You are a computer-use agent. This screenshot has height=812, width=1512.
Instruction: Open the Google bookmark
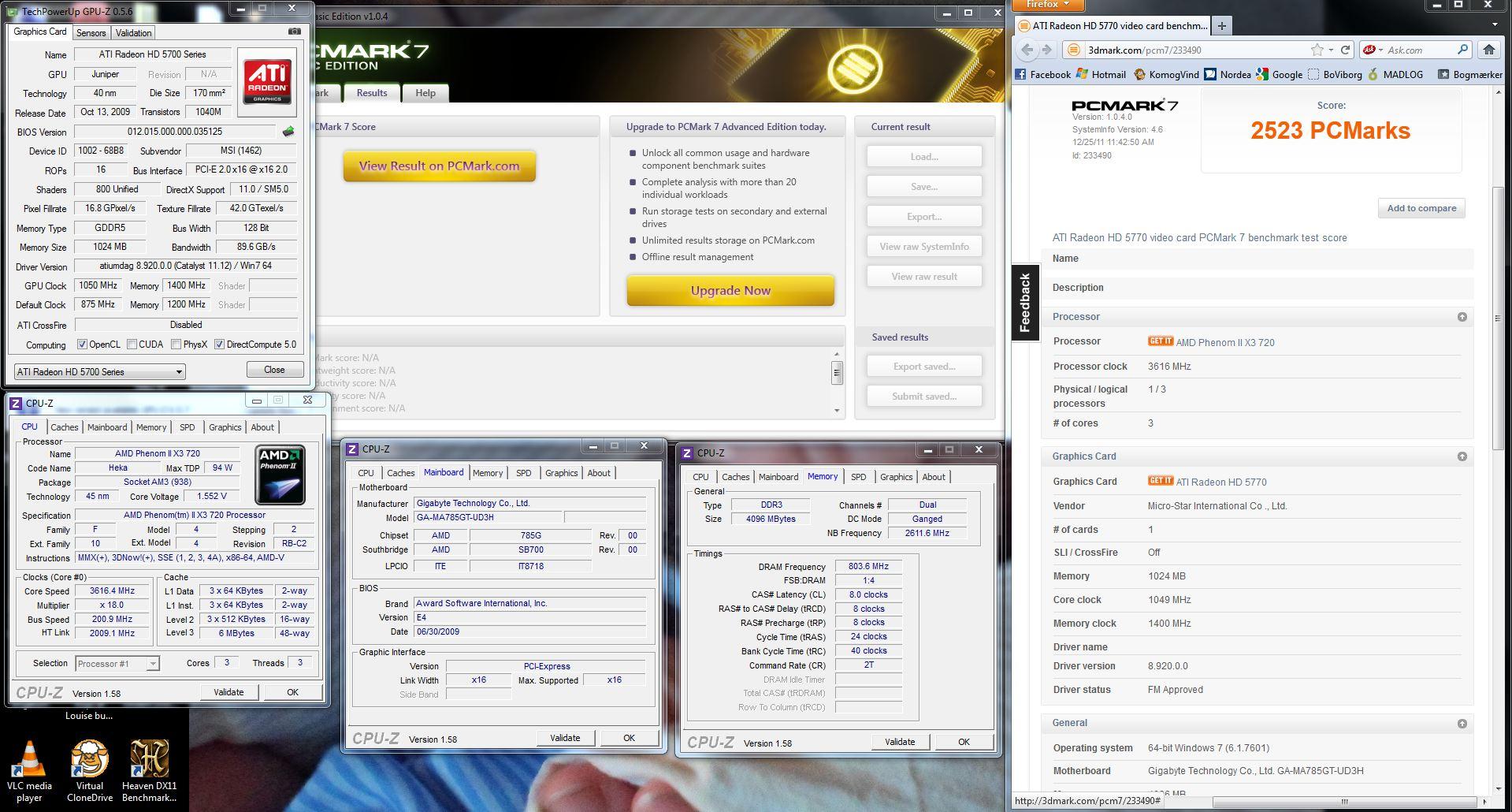pyautogui.click(x=1280, y=74)
